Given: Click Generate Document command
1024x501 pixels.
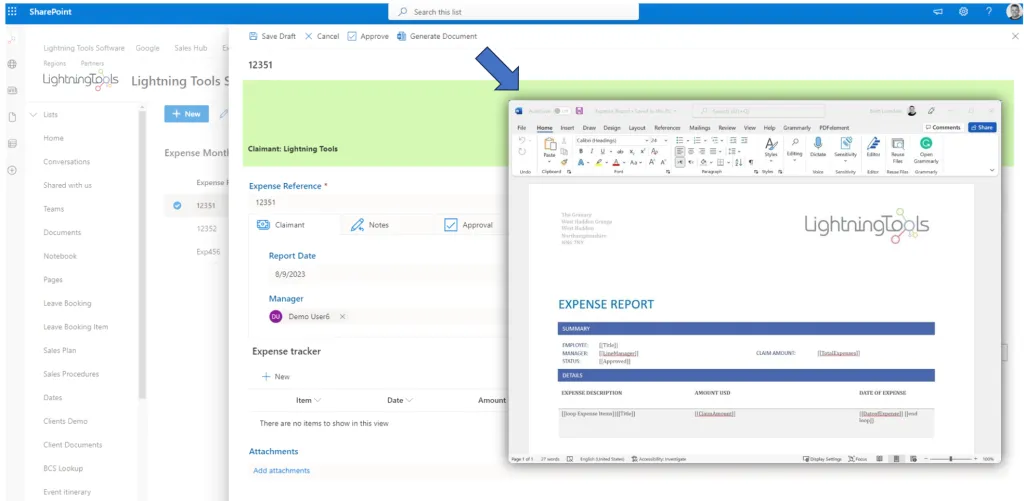Looking at the screenshot, I should tap(437, 37).
